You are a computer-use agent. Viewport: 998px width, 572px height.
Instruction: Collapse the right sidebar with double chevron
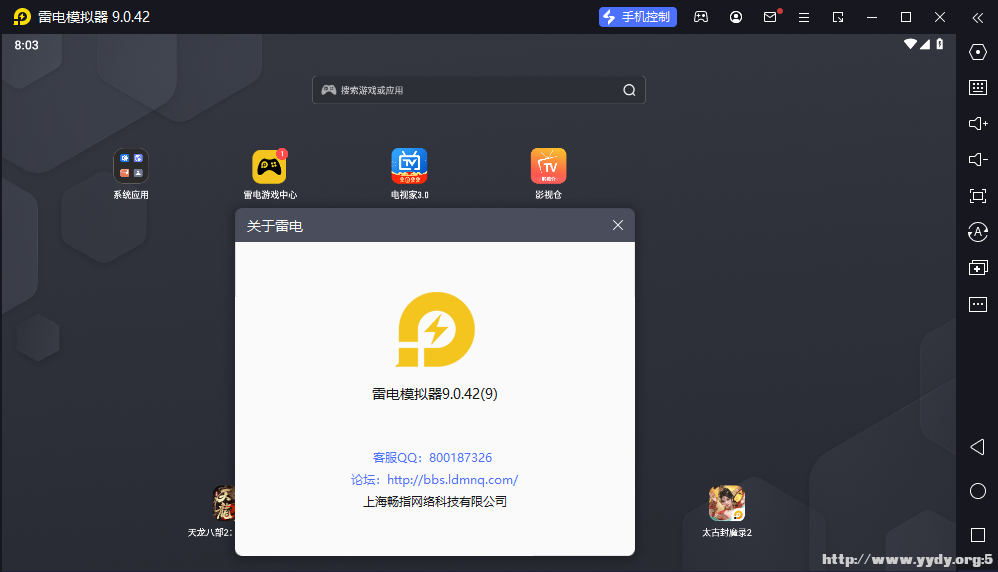click(x=978, y=18)
